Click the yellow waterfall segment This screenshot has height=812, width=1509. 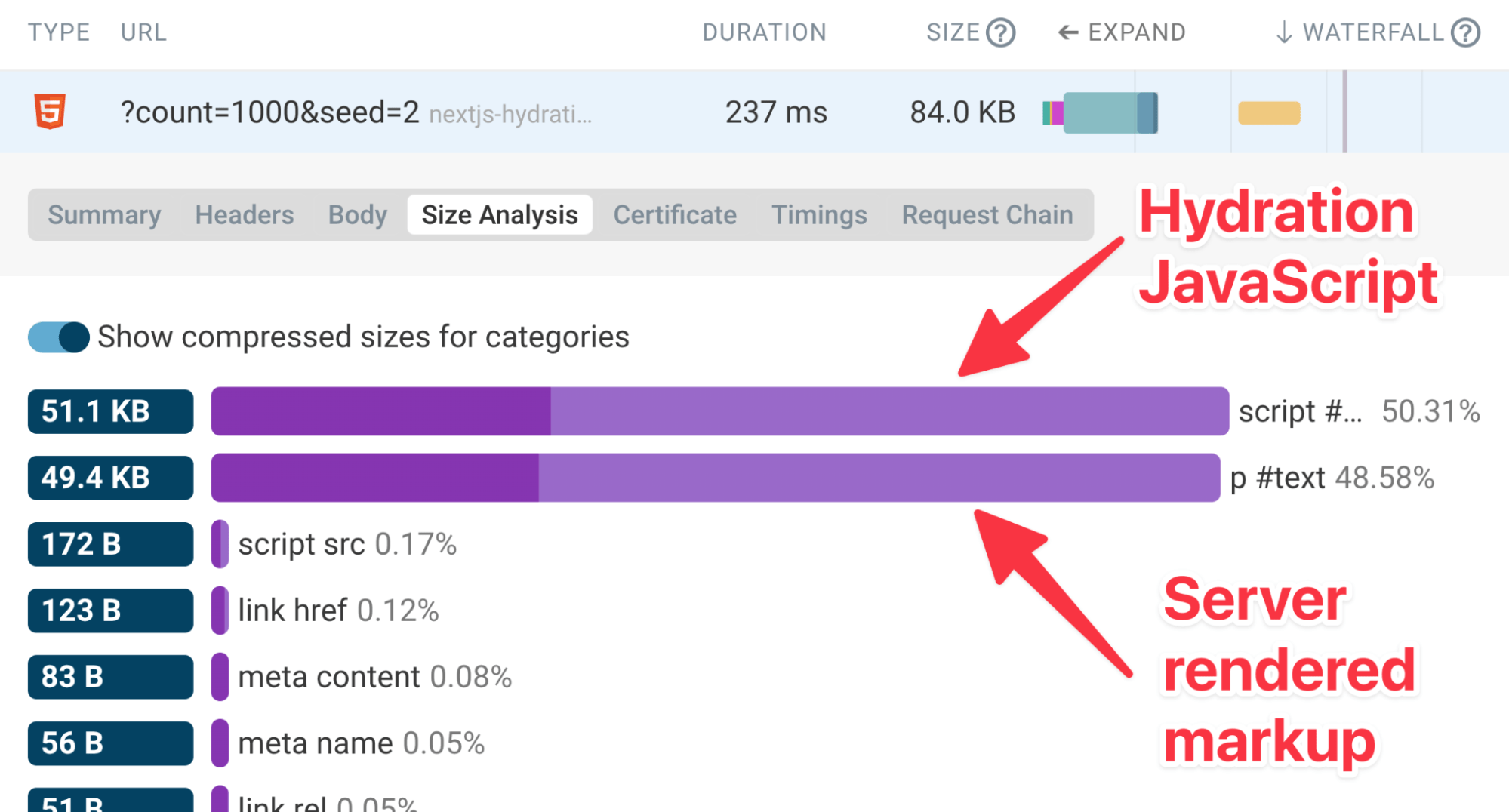1268,112
